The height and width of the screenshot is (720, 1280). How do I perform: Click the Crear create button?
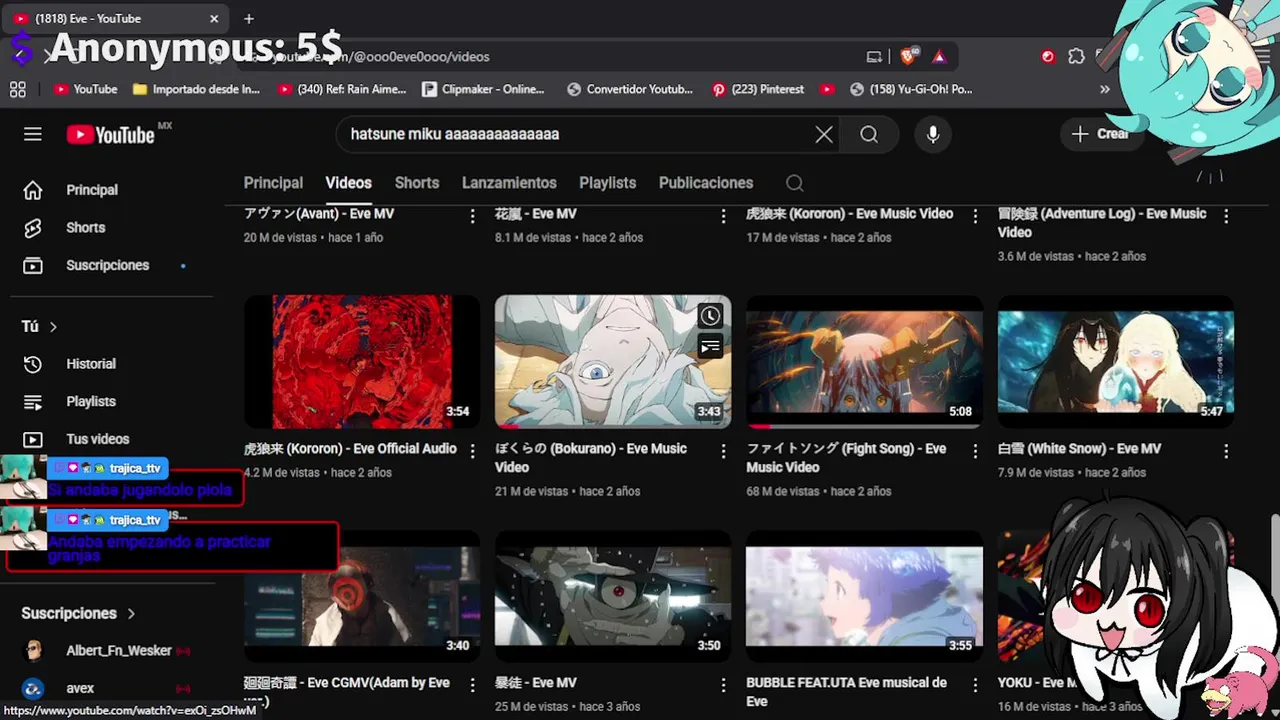tap(1100, 134)
